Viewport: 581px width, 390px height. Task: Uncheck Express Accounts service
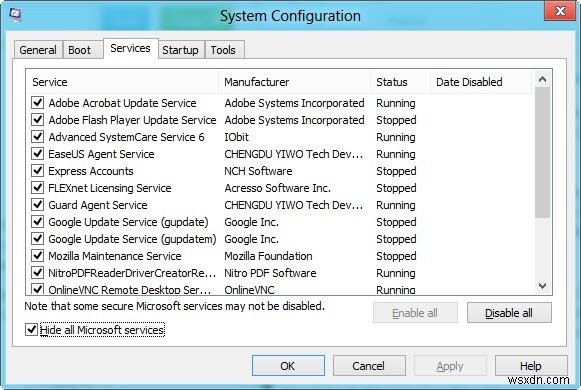pos(37,171)
